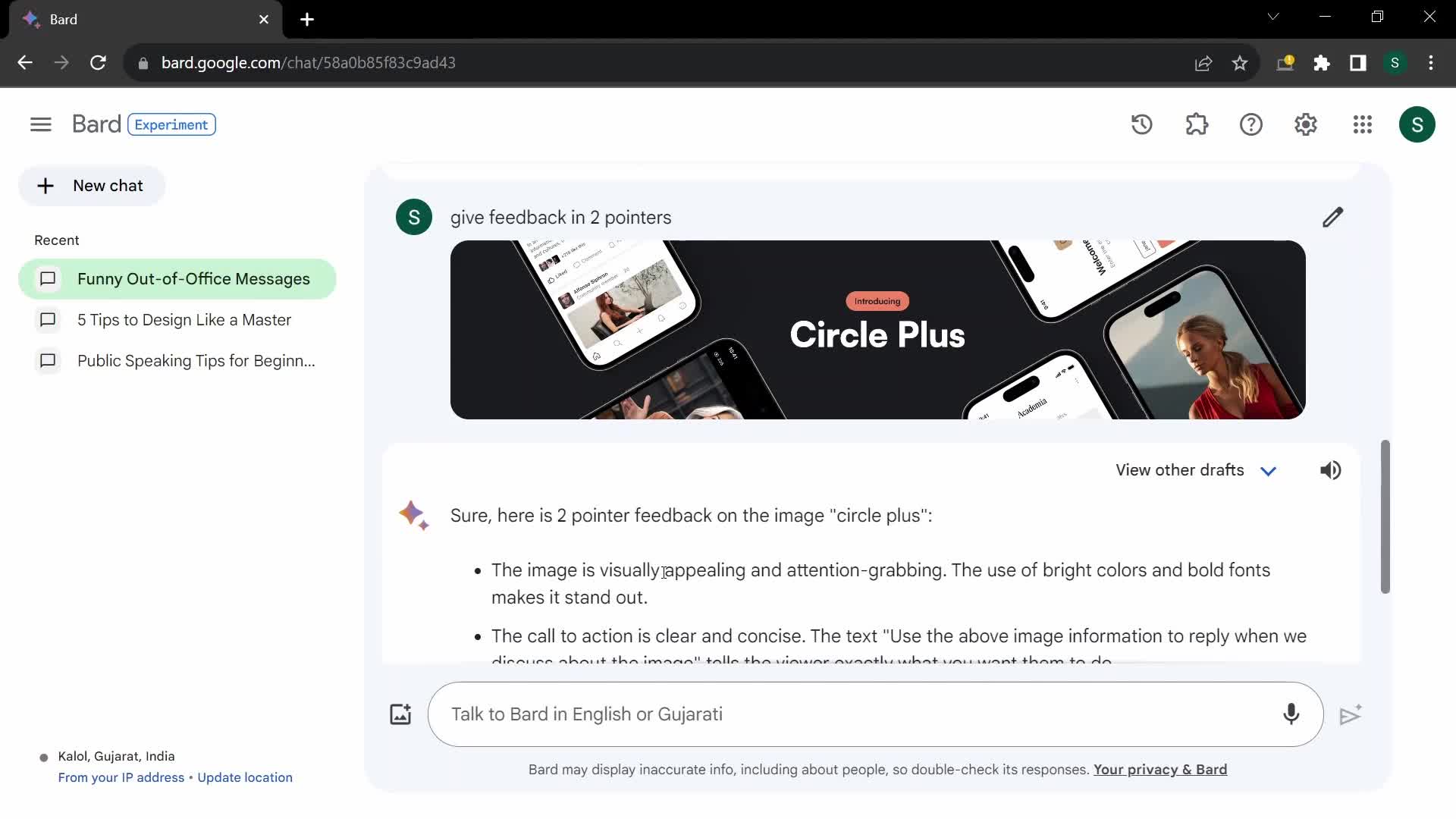
Task: Toggle audio playback for response
Action: pyautogui.click(x=1330, y=470)
